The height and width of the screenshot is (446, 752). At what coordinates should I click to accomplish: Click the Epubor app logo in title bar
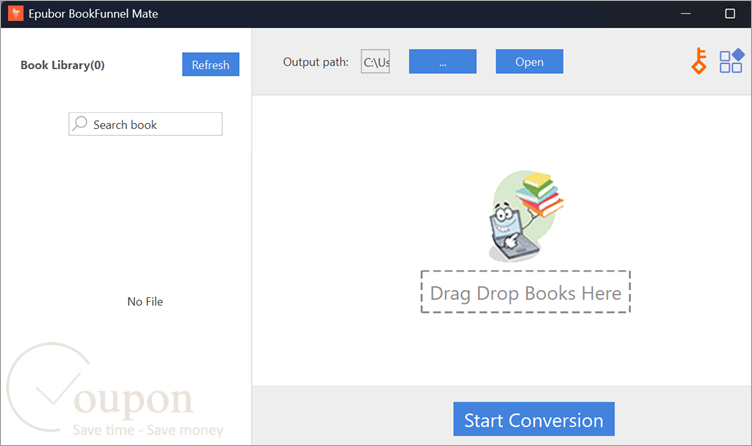[x=15, y=13]
